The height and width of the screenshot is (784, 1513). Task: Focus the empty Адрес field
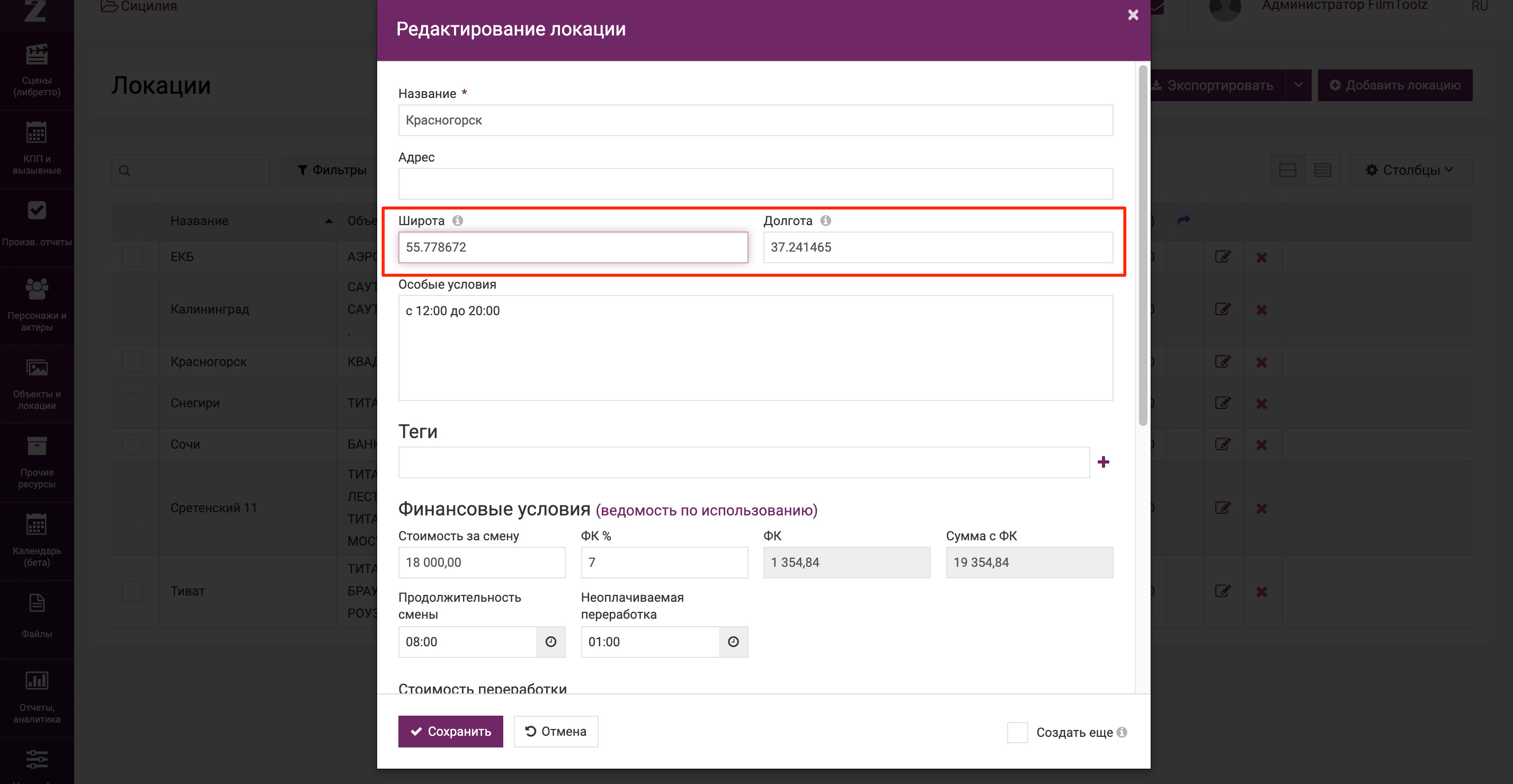click(755, 184)
